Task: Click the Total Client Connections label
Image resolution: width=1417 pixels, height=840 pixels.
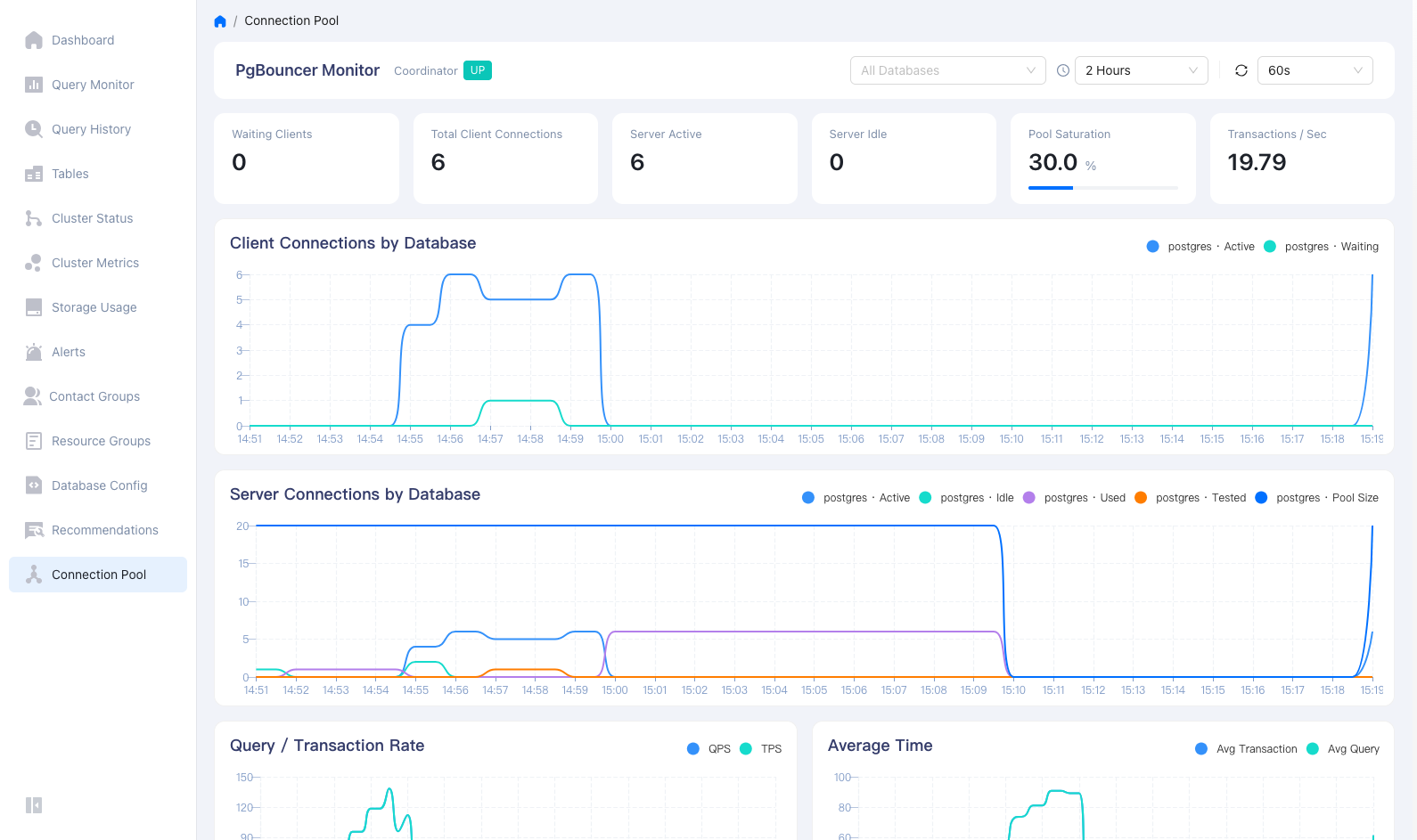Action: click(496, 135)
